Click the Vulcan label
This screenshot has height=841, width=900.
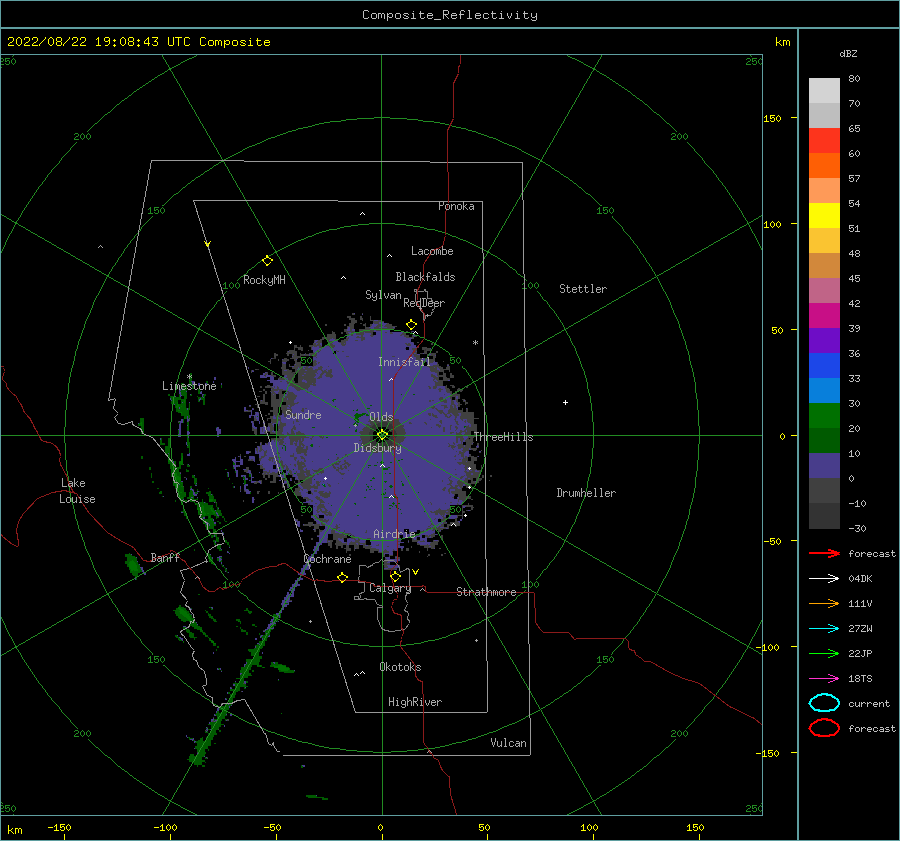click(508, 743)
